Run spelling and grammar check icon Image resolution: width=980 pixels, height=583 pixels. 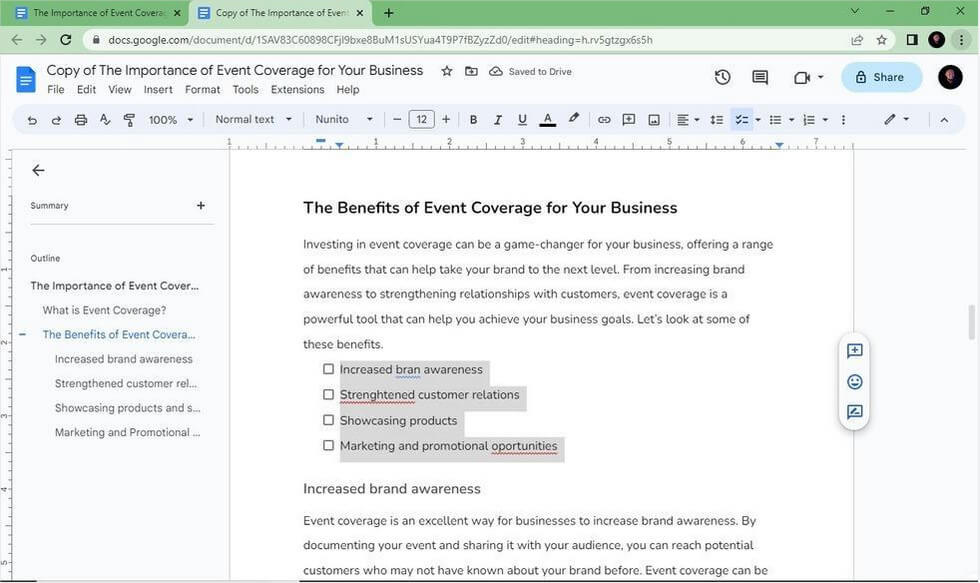[x=104, y=119]
